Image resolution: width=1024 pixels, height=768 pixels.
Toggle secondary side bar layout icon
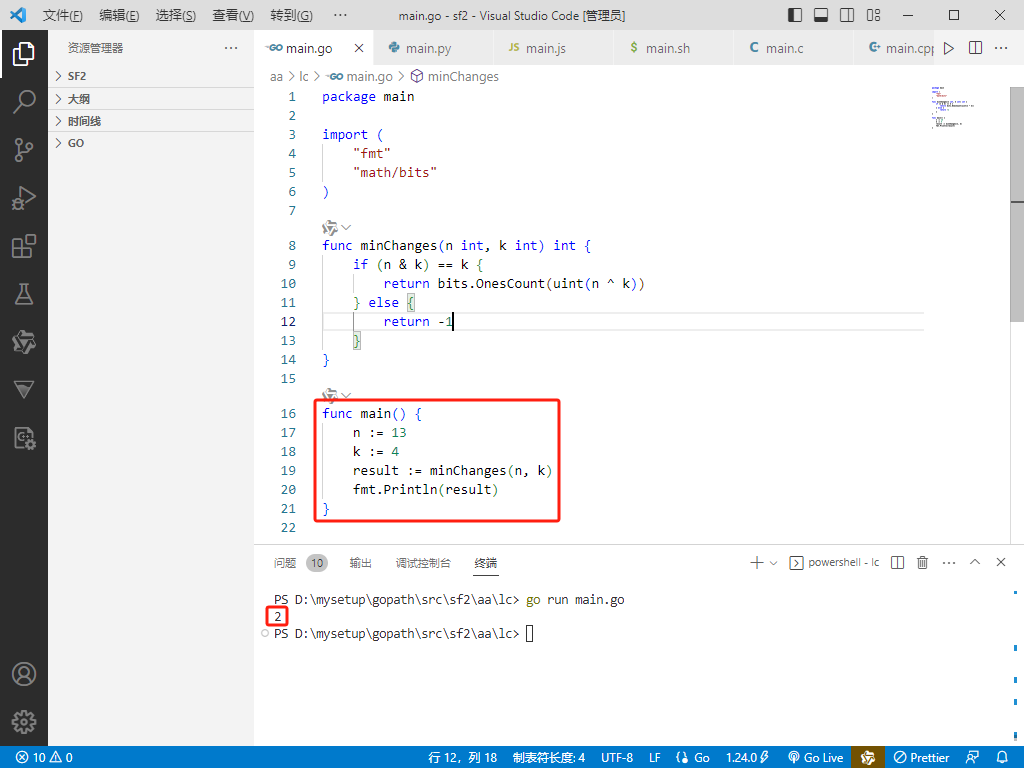[847, 15]
